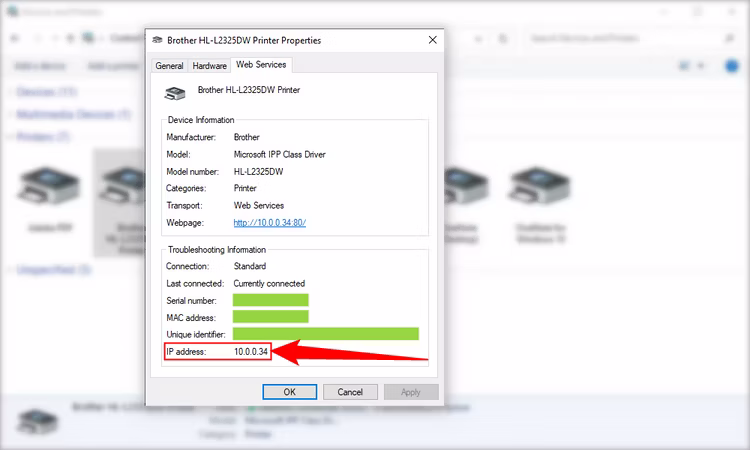Click the Transport value Web Services
This screenshot has width=750, height=450.
(x=259, y=206)
